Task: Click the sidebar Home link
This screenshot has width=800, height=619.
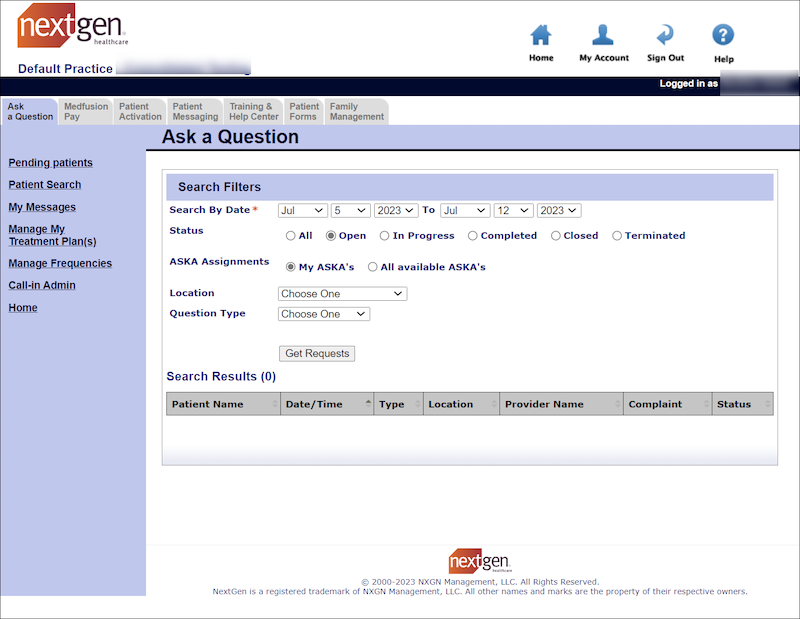Action: (22, 308)
